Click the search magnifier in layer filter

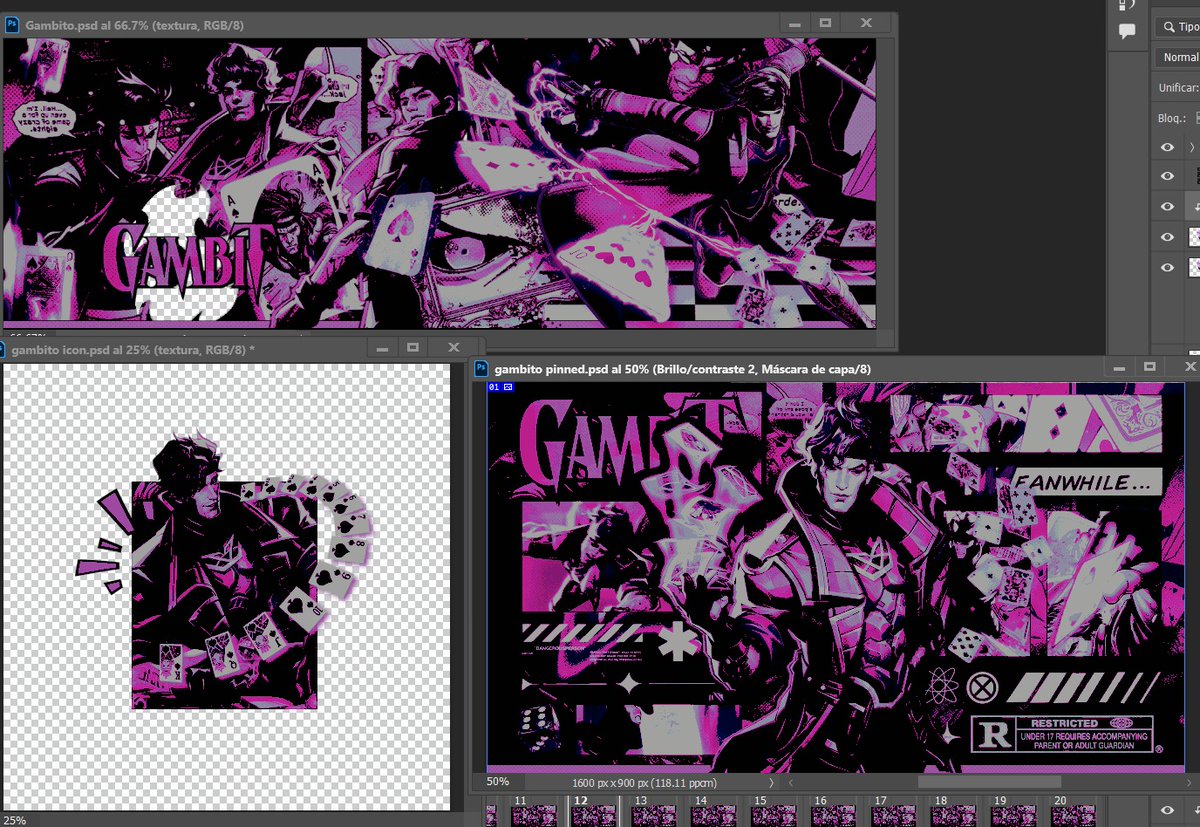(1167, 27)
